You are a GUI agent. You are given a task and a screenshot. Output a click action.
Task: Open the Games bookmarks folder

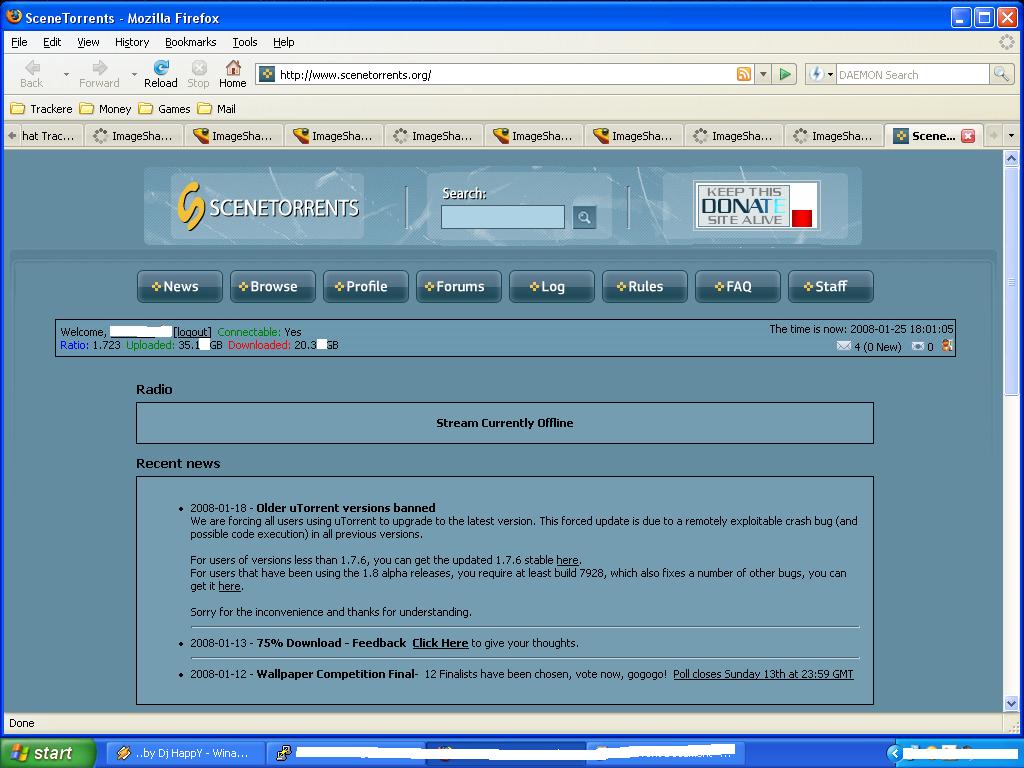coord(165,109)
